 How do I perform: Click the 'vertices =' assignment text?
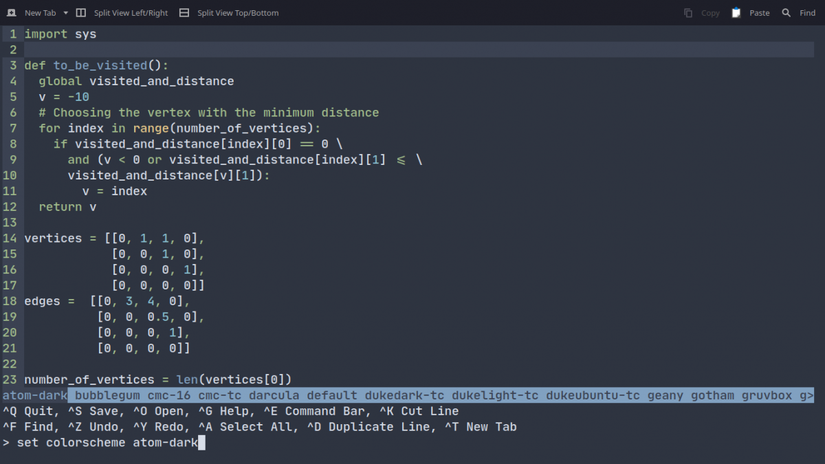[x=61, y=238]
